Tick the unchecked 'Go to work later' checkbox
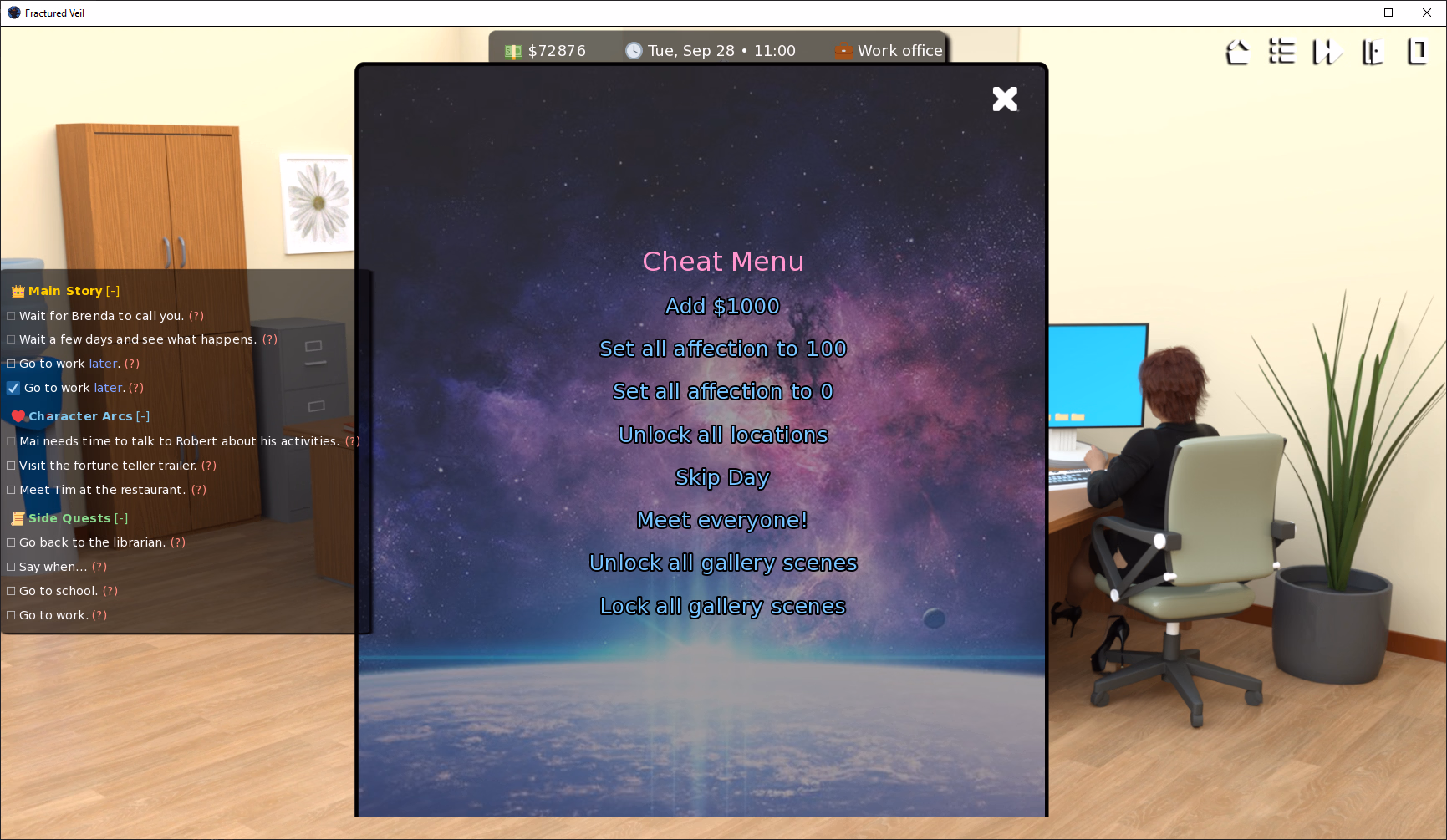Viewport: 1447px width, 840px height. pos(11,364)
